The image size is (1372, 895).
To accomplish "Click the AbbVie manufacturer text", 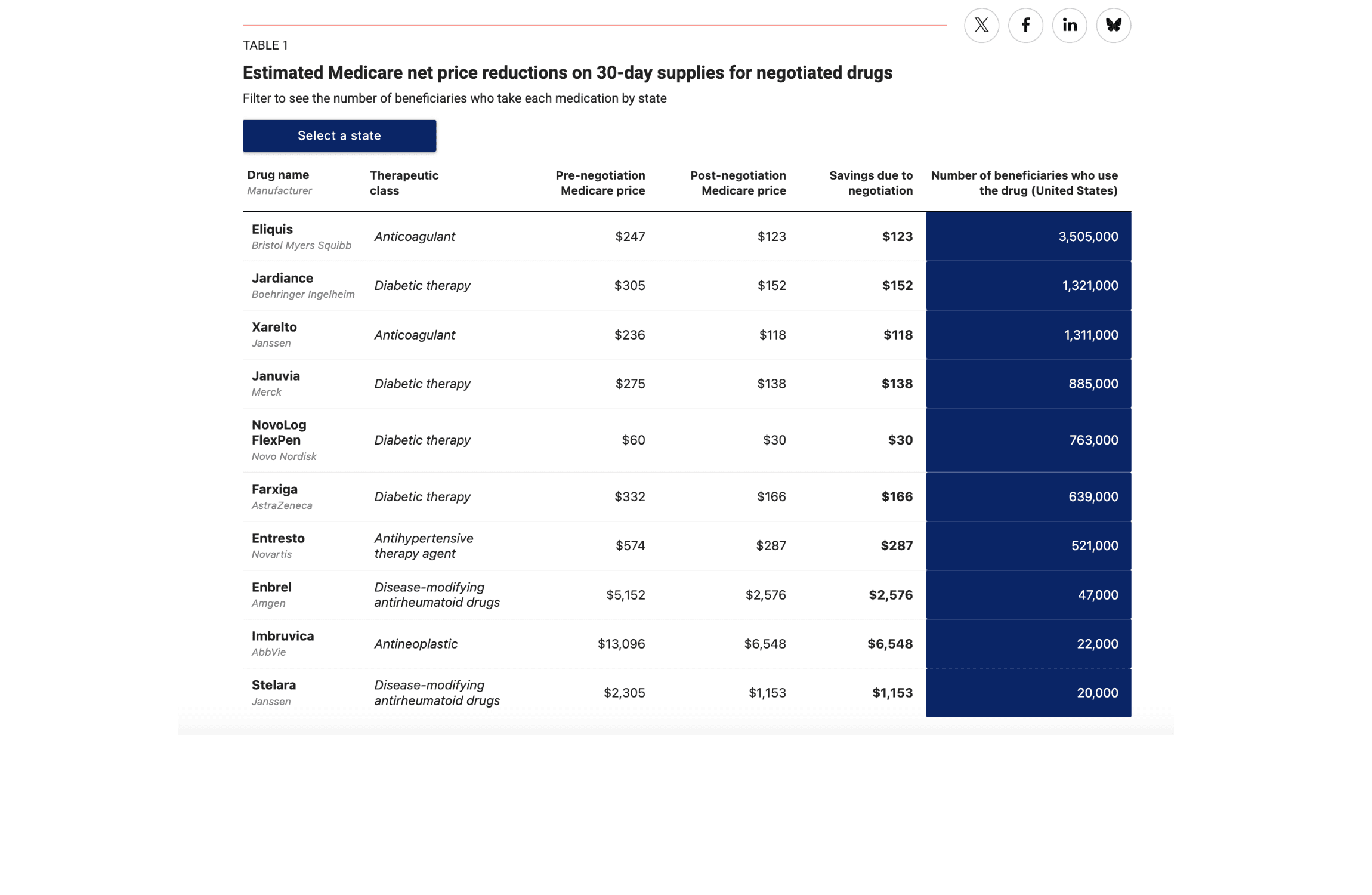I will (268, 652).
